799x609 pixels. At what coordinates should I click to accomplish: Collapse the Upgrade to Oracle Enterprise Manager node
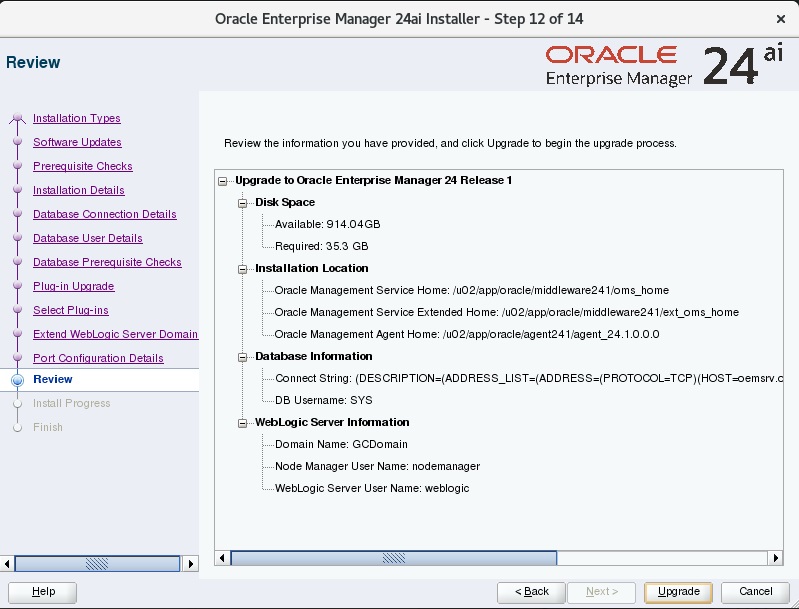point(223,181)
